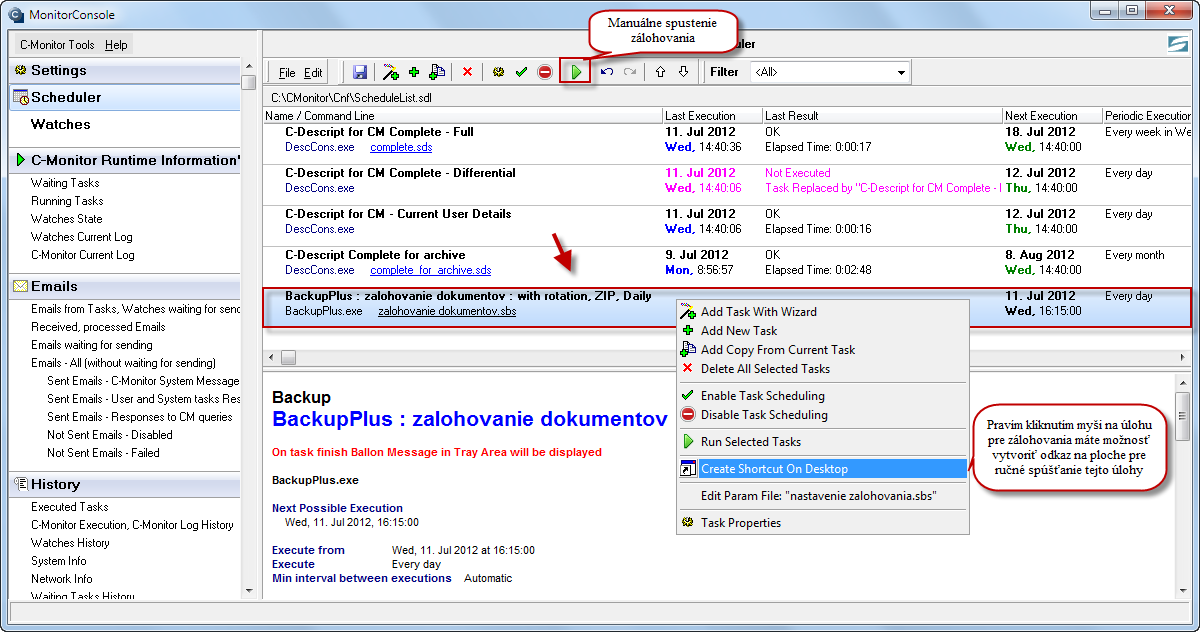The image size is (1200, 632).
Task: Click the History section icon in sidebar
Action: (x=20, y=484)
